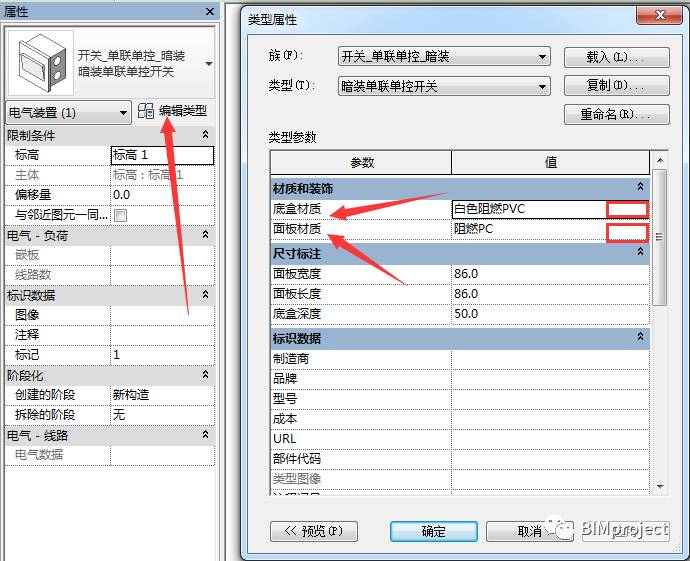
Task: Collapse the properties panel 标识数据 section
Action: pyautogui.click(x=205, y=294)
